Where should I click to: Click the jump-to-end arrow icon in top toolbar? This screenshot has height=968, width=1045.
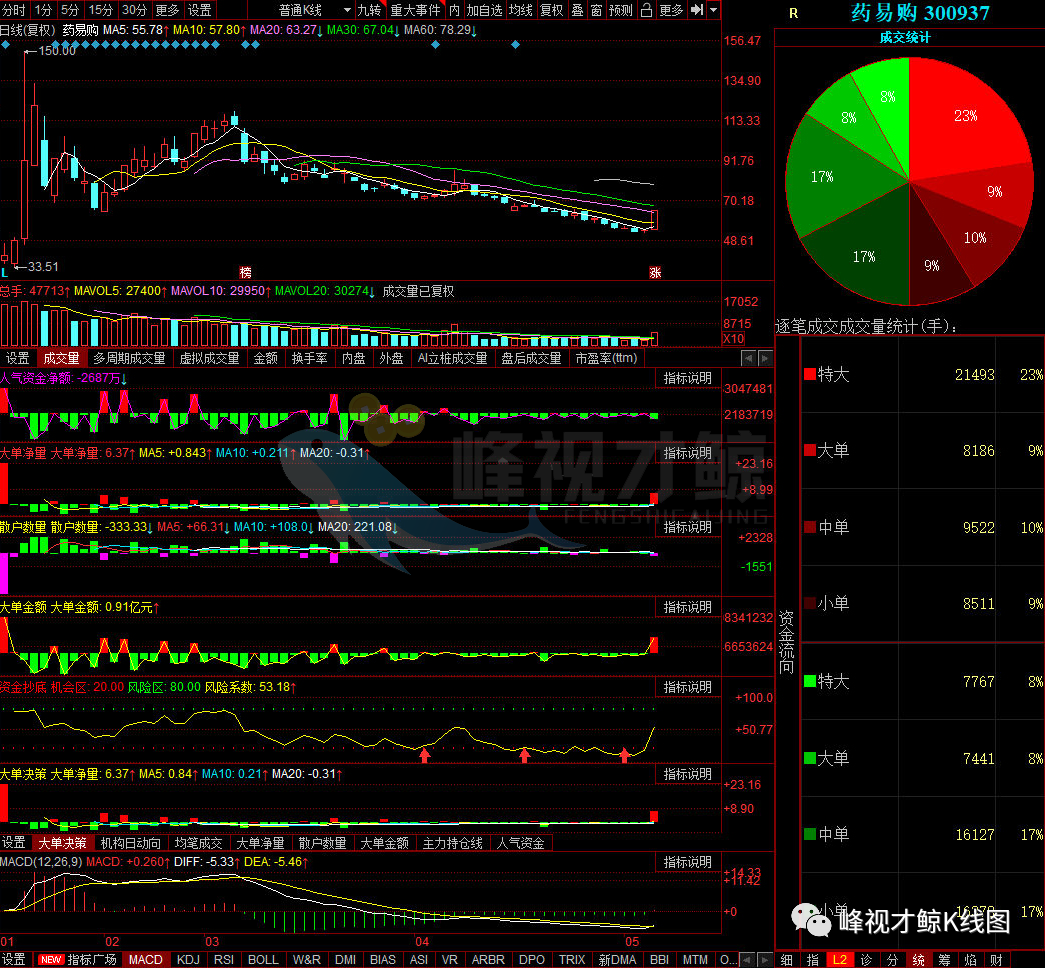(696, 10)
